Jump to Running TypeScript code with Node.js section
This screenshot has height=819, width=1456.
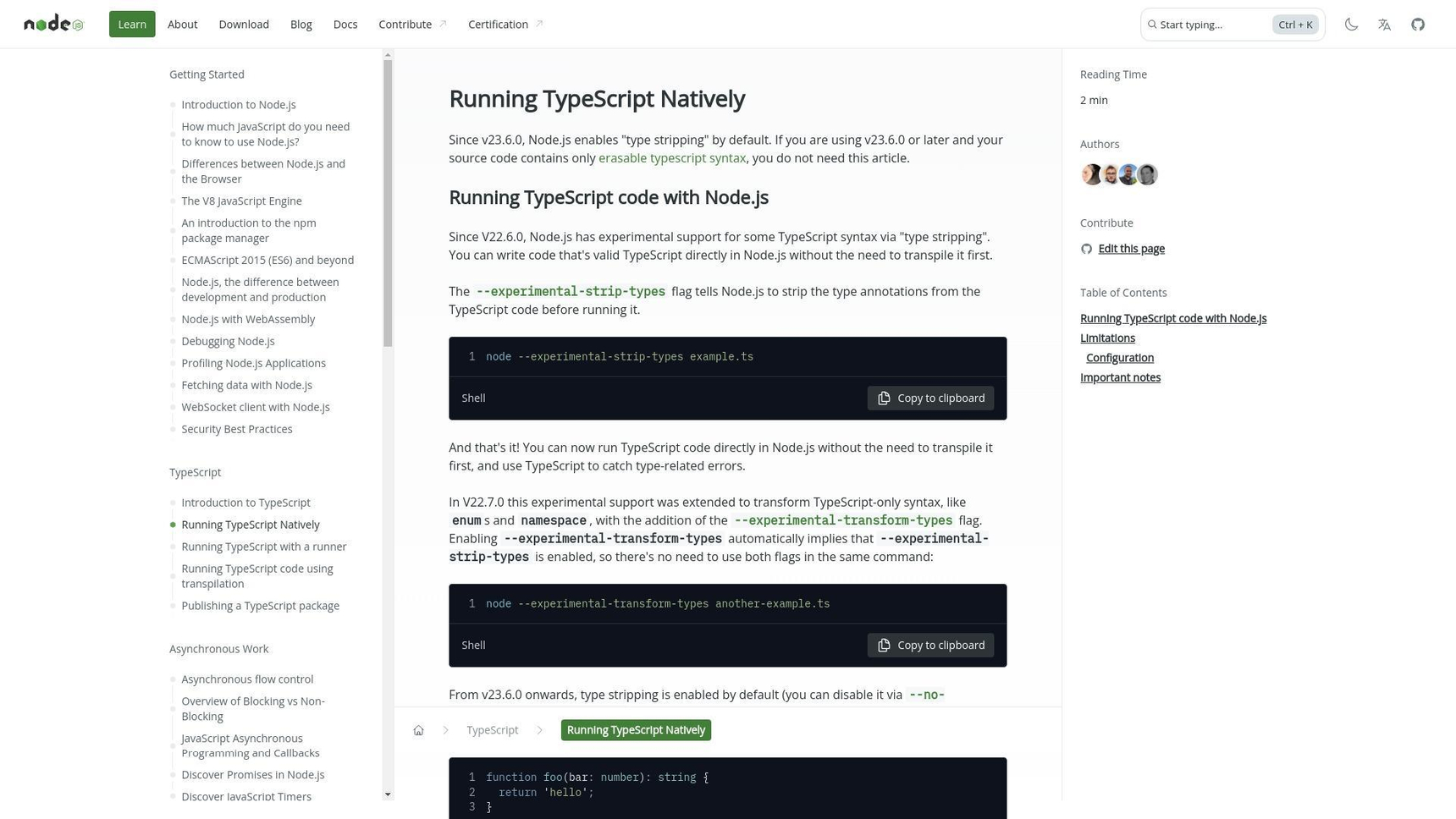pos(1173,318)
